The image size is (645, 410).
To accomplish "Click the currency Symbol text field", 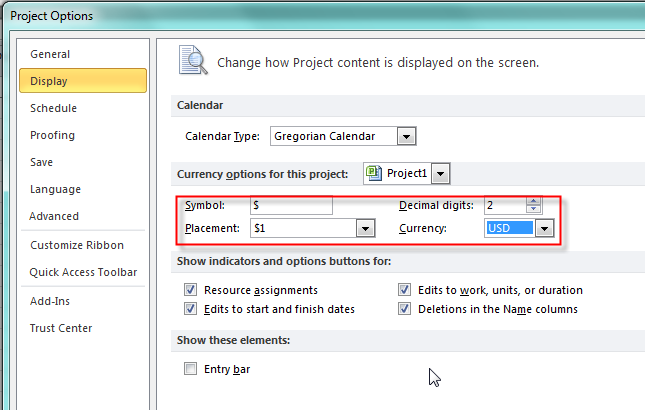I will [x=291, y=205].
